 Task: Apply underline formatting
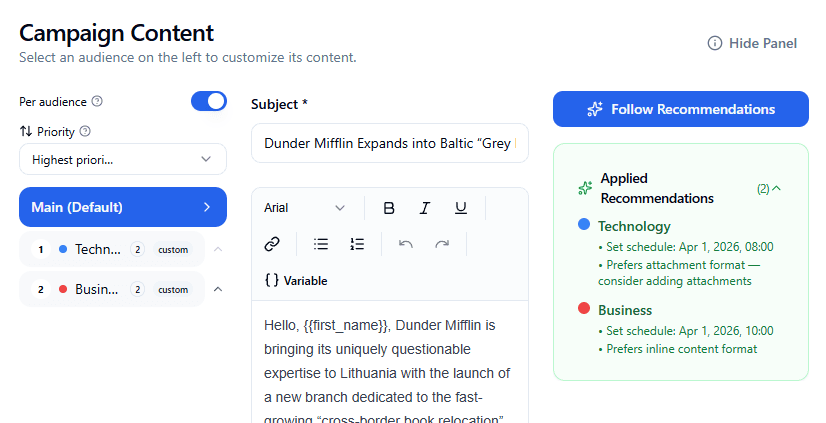pyautogui.click(x=460, y=208)
